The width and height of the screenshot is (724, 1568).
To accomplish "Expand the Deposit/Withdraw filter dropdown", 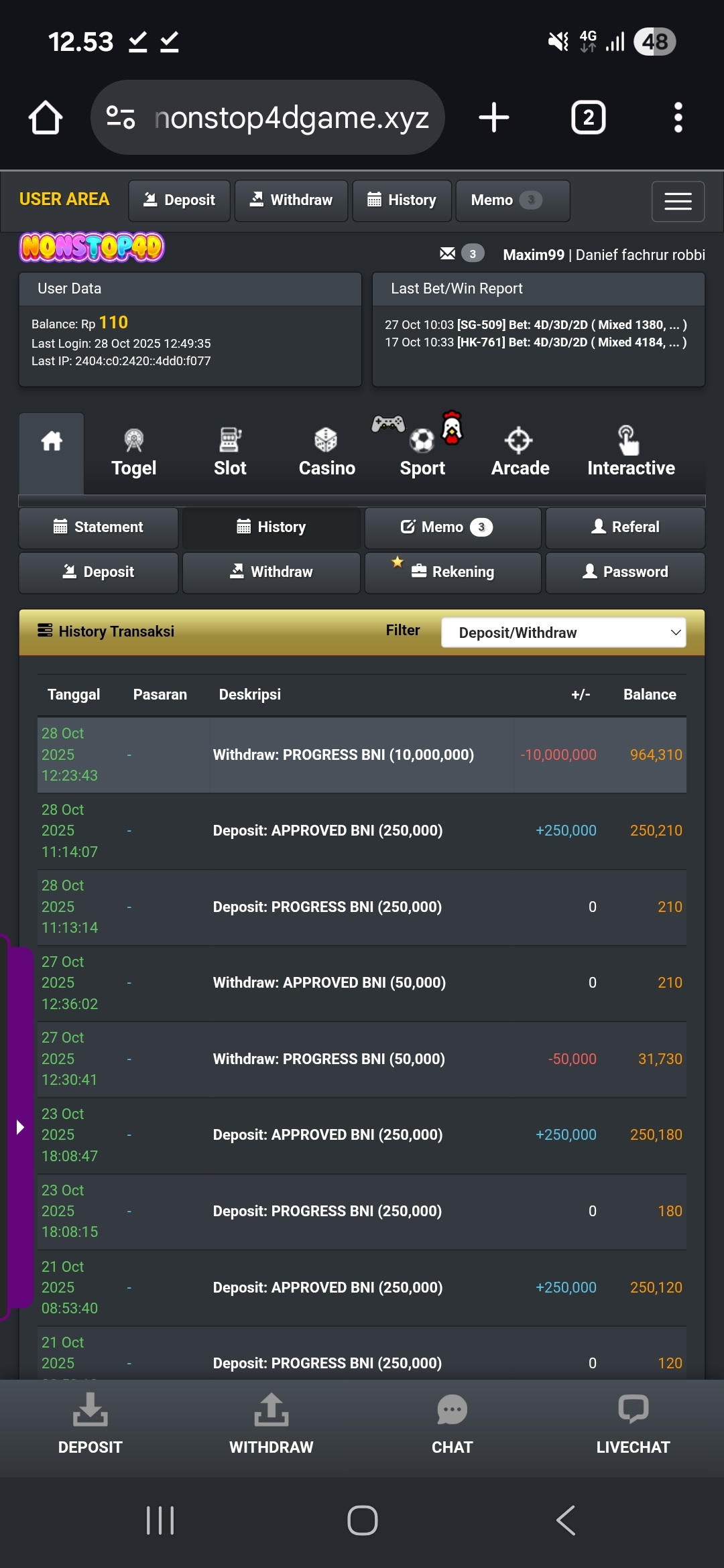I will click(x=563, y=633).
